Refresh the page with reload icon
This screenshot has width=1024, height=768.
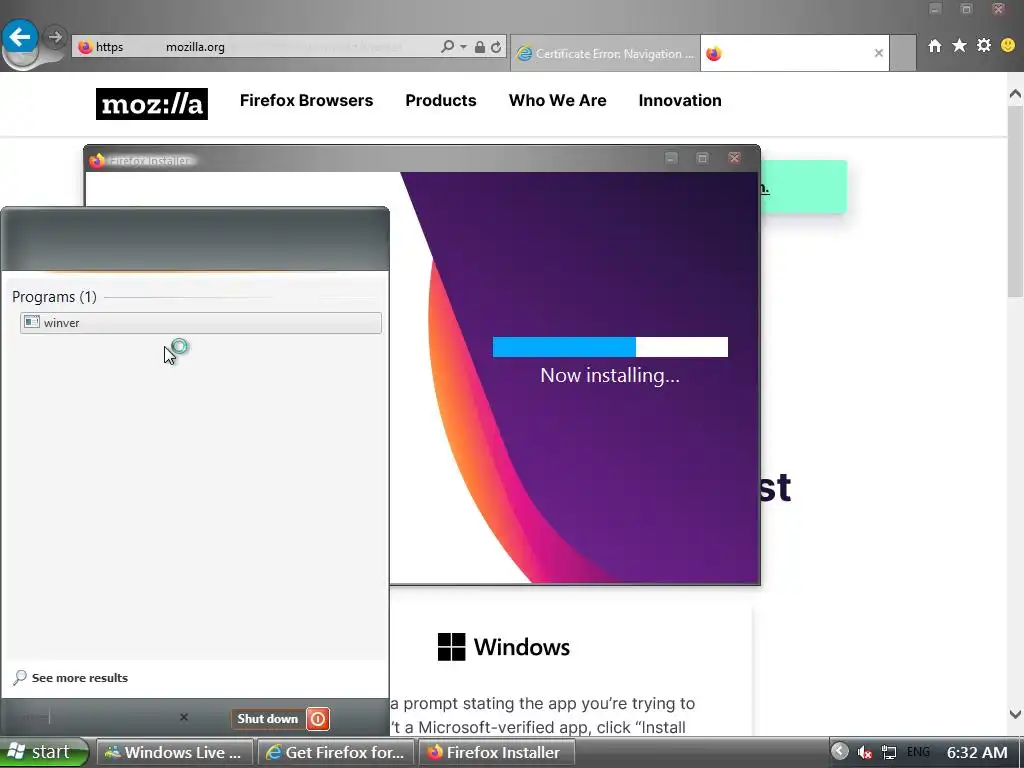point(496,47)
